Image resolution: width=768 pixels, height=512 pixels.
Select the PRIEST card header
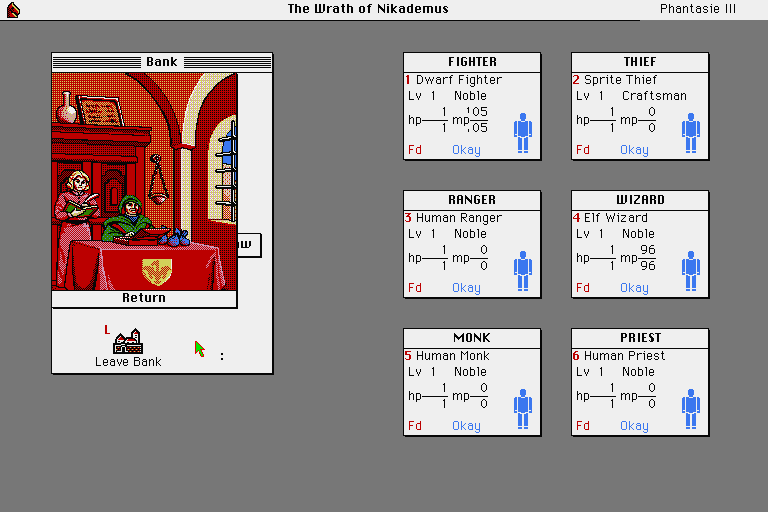coord(640,338)
